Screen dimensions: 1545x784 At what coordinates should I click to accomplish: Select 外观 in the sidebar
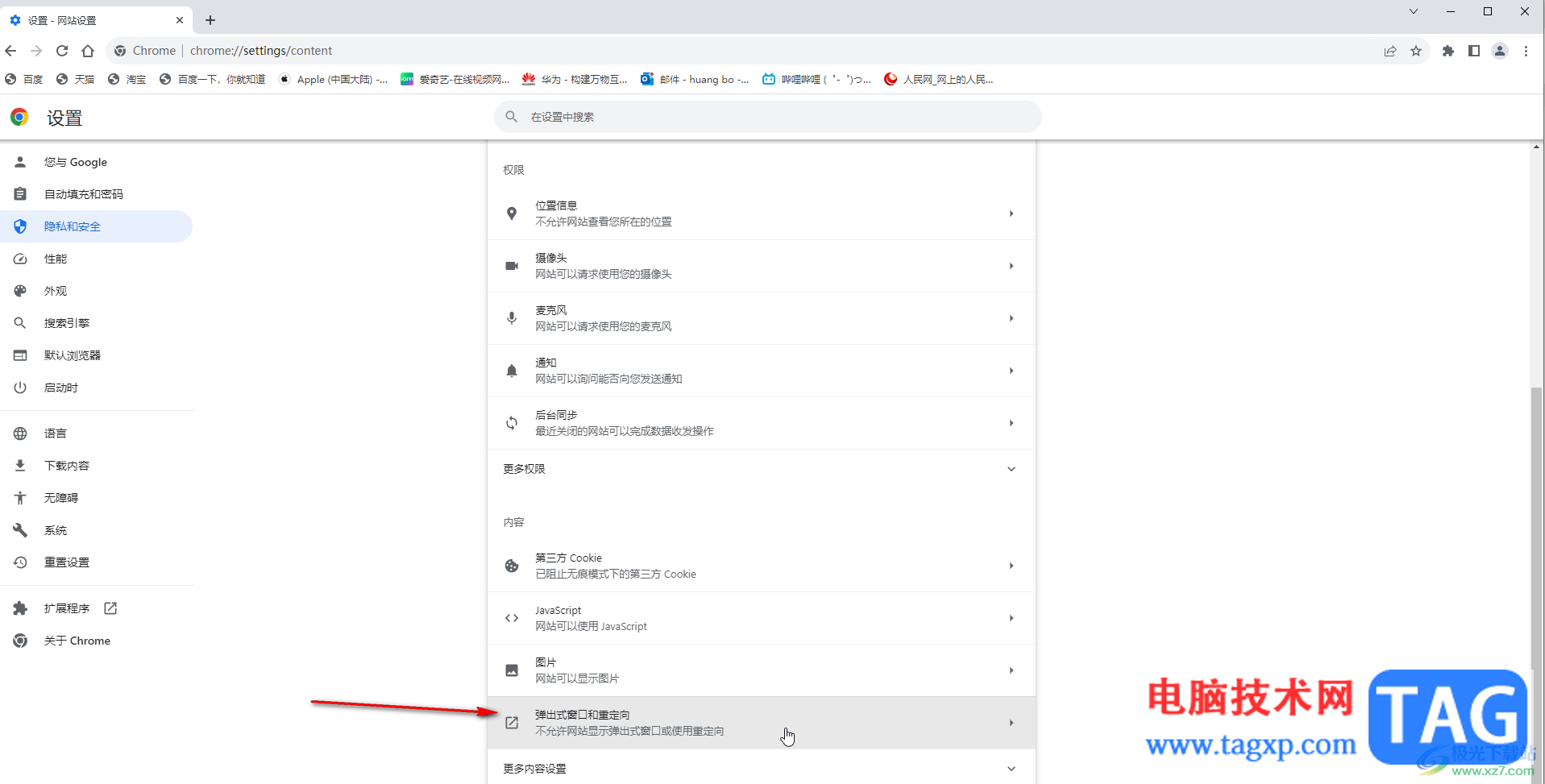[97, 291]
